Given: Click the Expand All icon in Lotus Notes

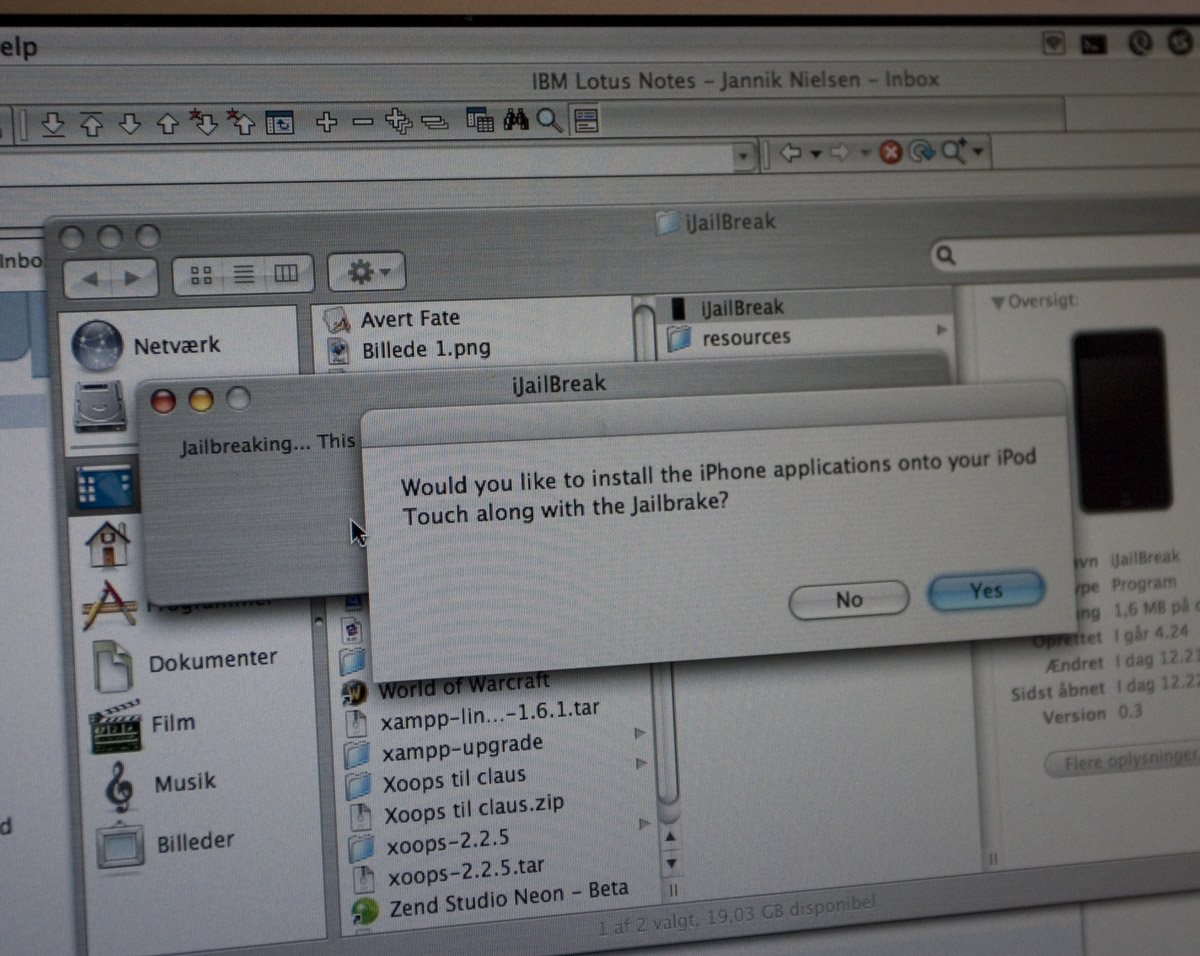Looking at the screenshot, I should point(398,122).
